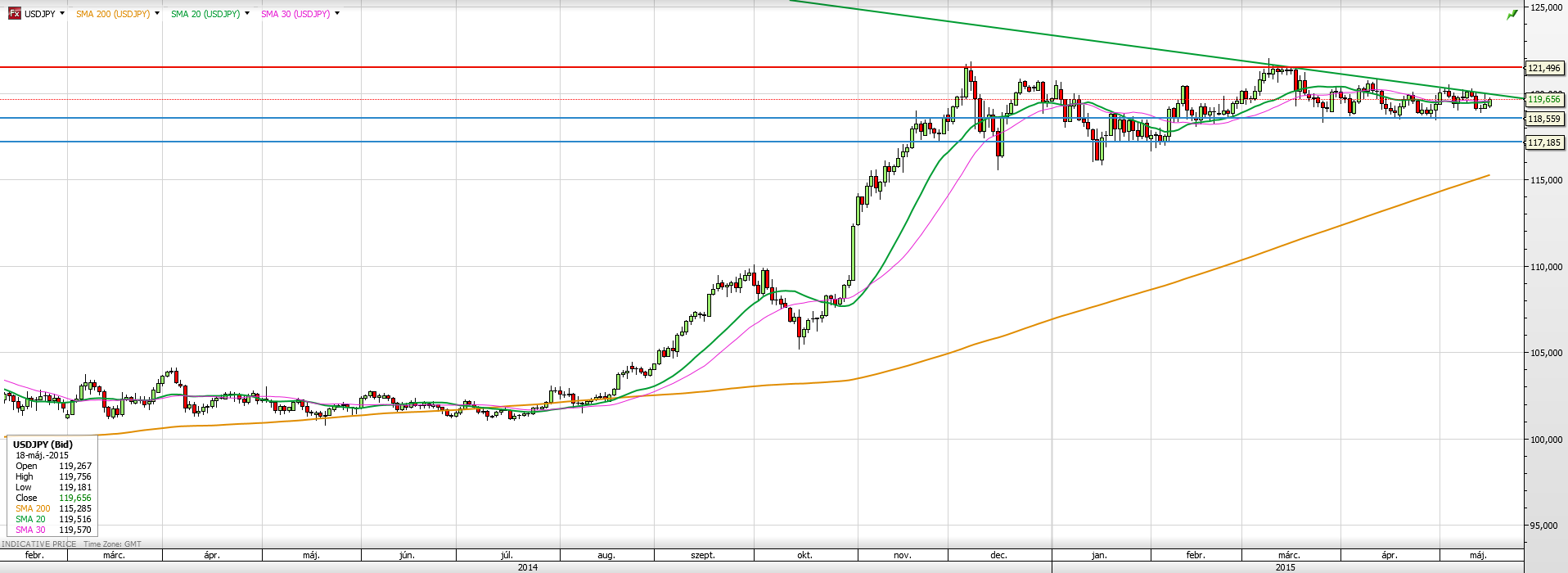The image size is (1568, 573).
Task: Click the 2014 year label on the time axis
Action: 528,566
